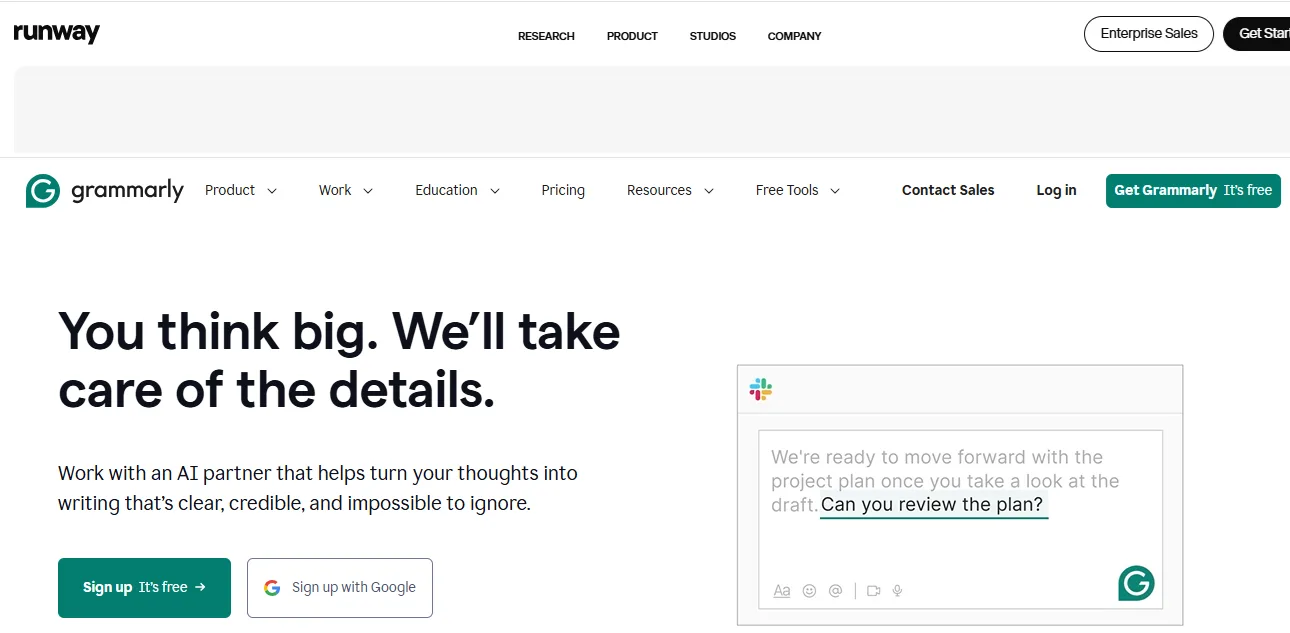
Task: Click the Runway Get Started button
Action: (1257, 33)
